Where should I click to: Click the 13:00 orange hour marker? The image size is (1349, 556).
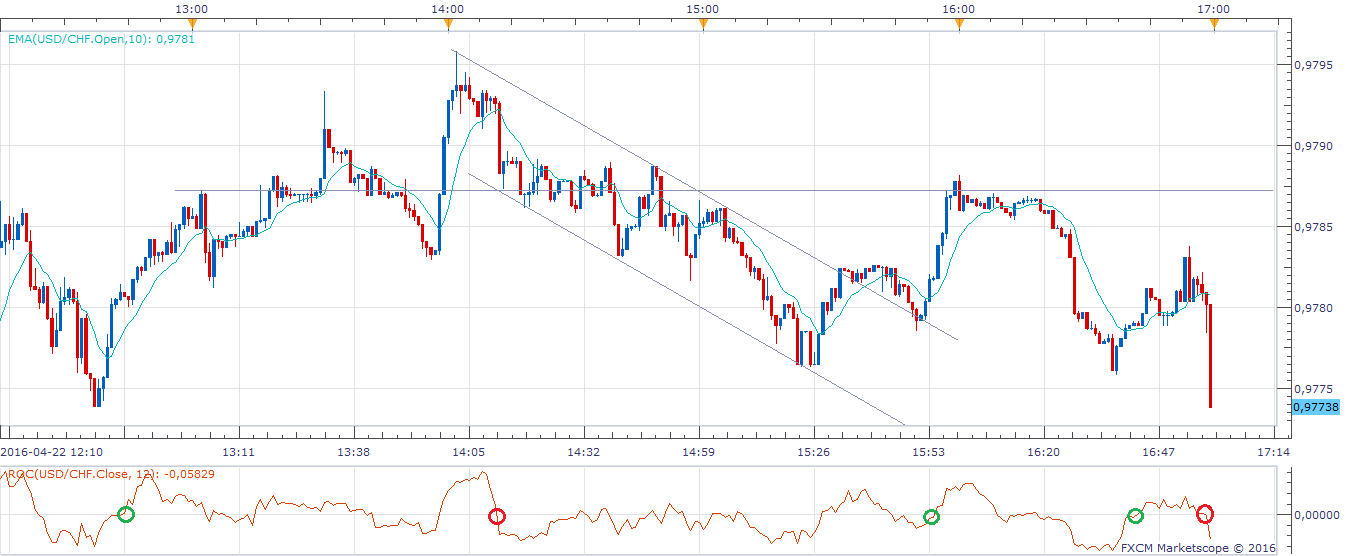(192, 23)
